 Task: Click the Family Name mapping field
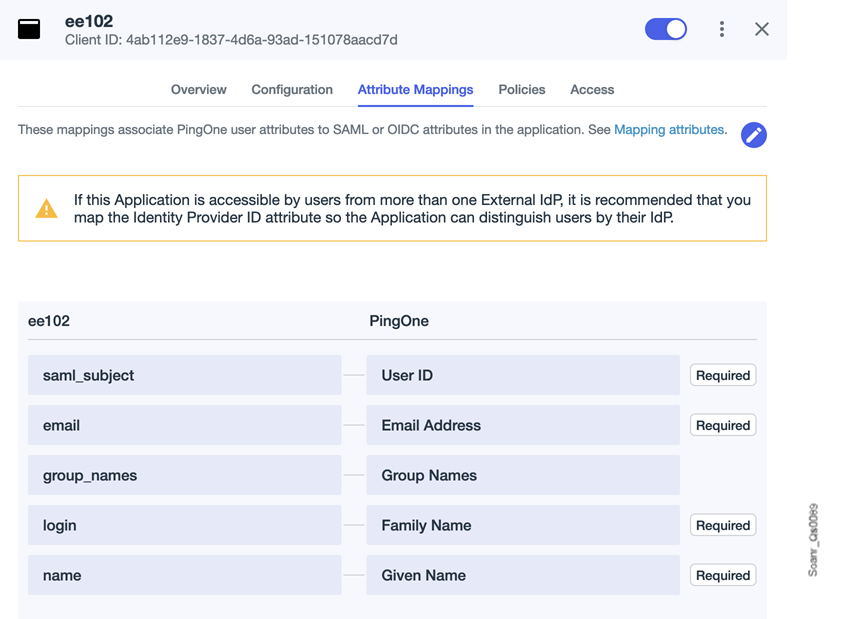[522, 525]
